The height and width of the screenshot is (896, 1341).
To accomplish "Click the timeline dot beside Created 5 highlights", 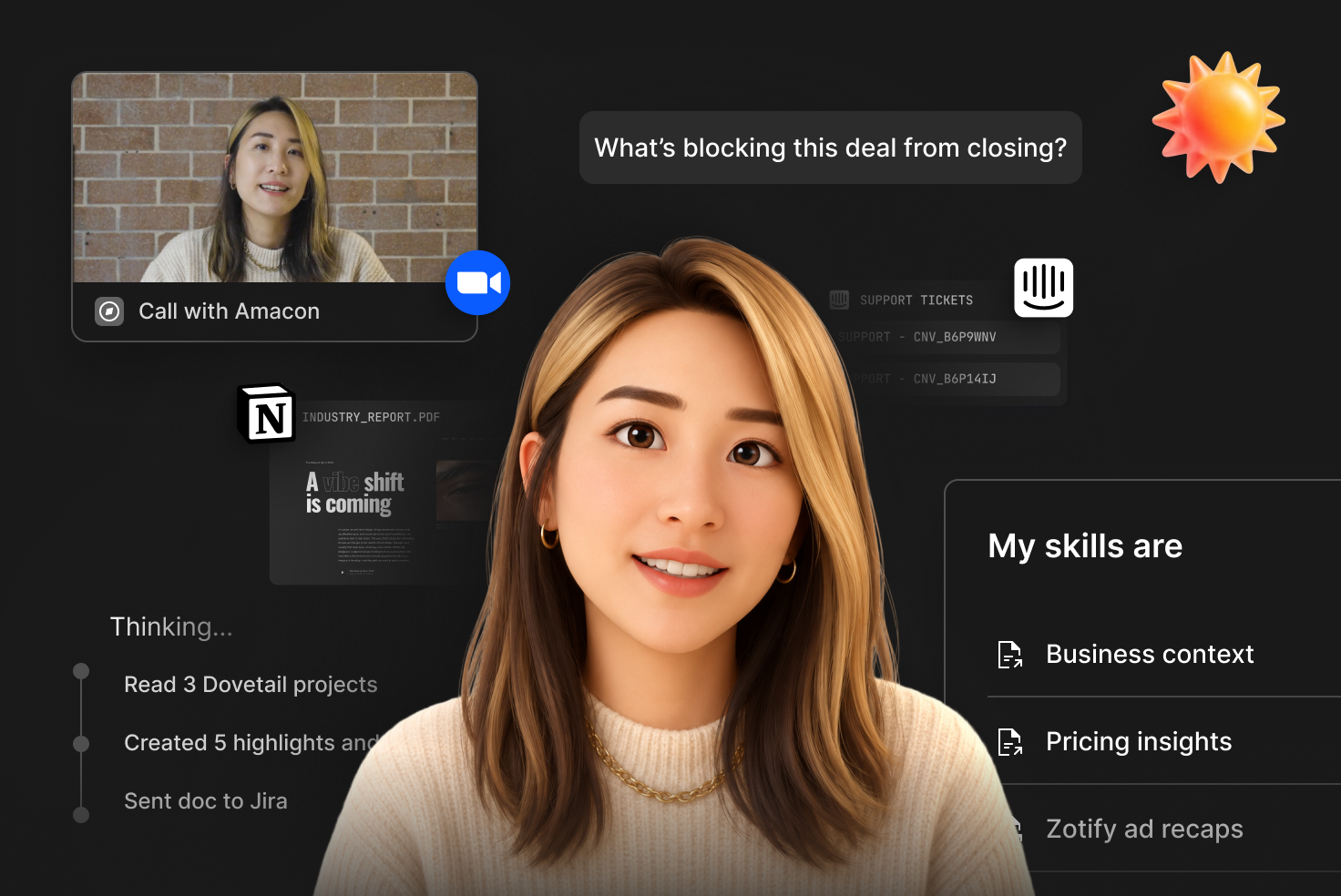I will click(x=81, y=744).
